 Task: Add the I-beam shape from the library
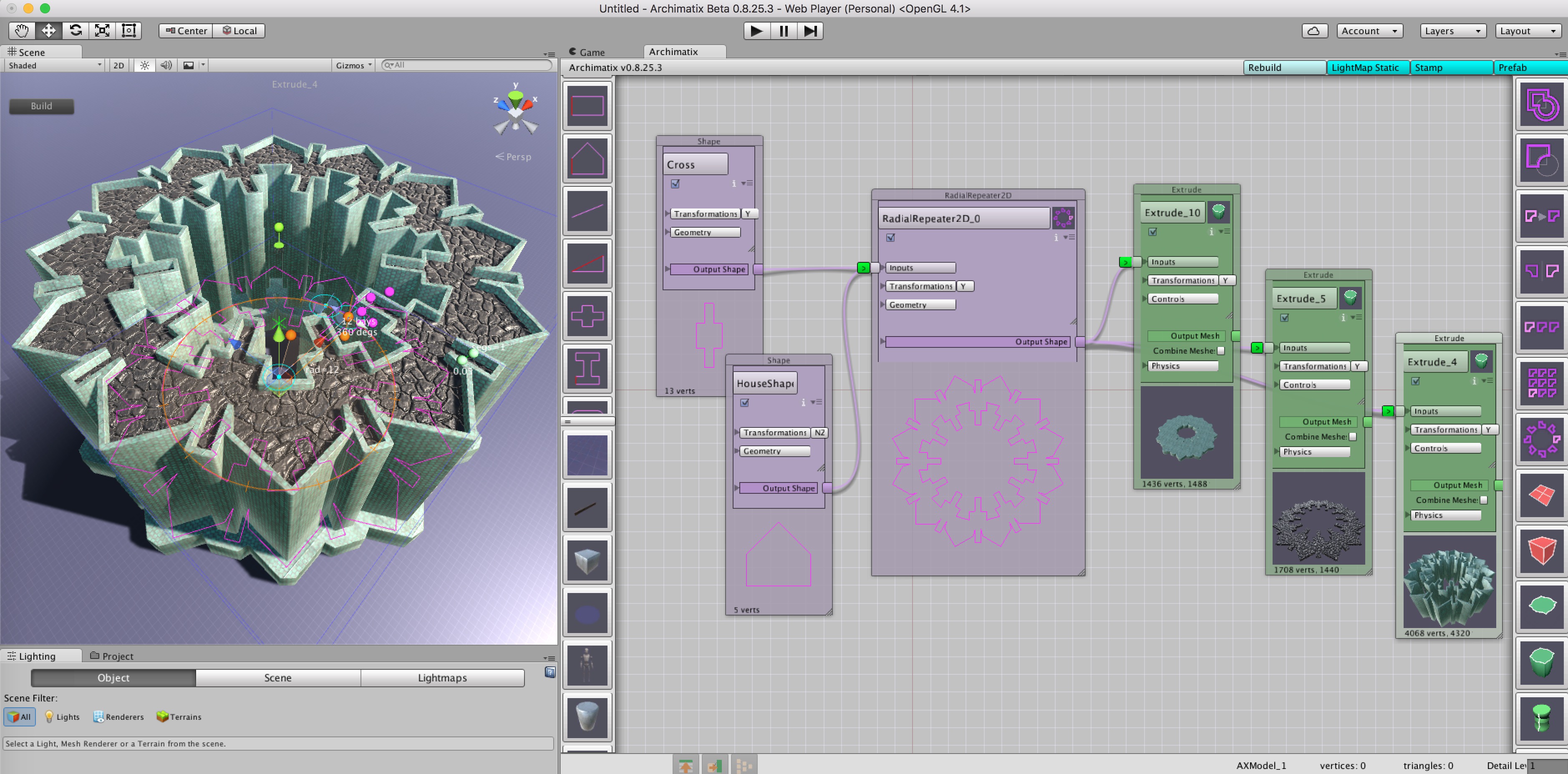click(x=587, y=367)
